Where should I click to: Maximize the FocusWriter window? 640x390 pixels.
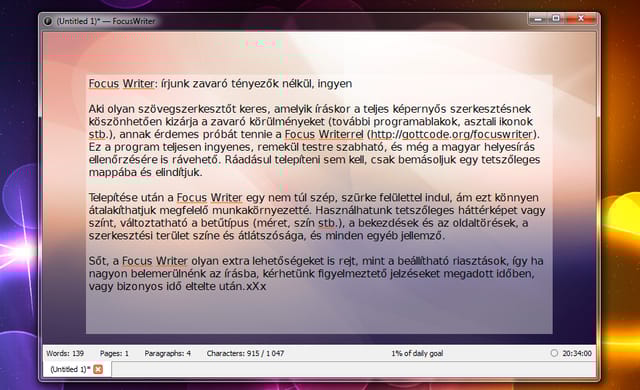coord(556,18)
